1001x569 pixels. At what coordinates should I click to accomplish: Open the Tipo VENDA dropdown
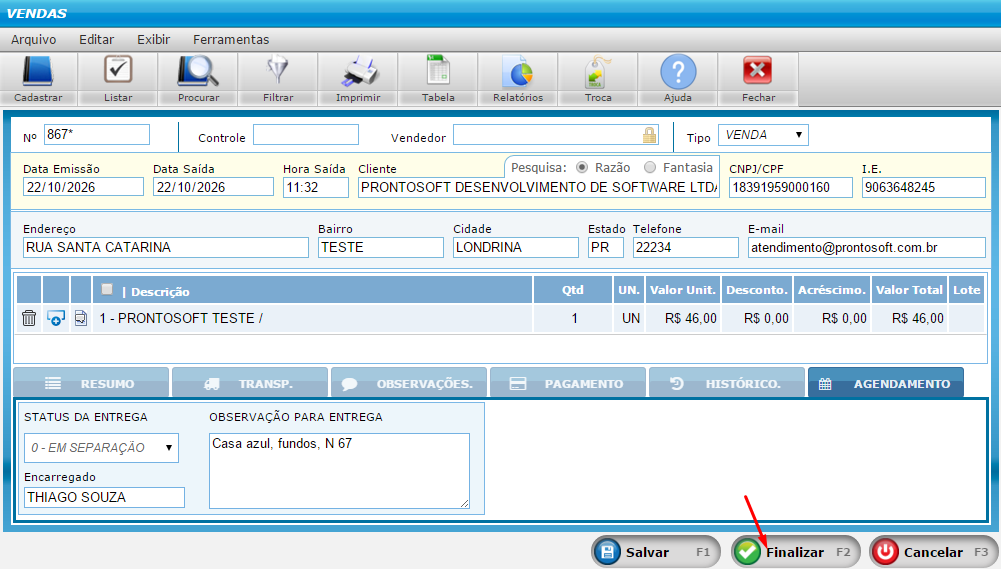point(763,135)
